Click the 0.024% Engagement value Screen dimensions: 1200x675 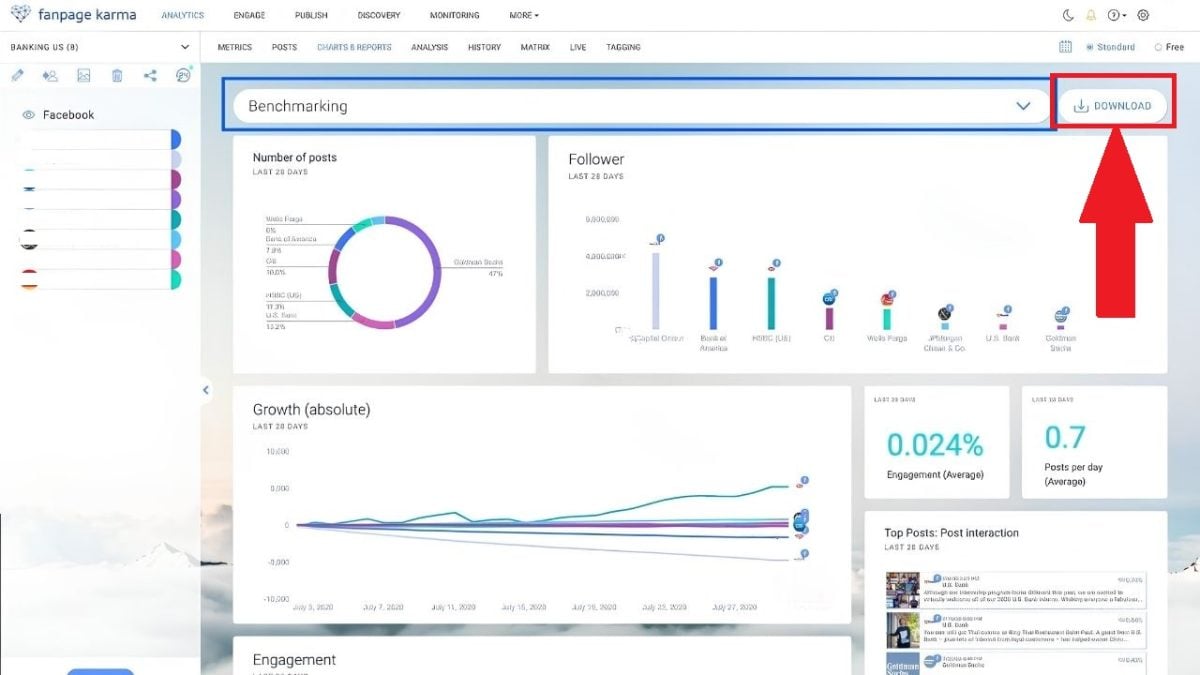935,445
